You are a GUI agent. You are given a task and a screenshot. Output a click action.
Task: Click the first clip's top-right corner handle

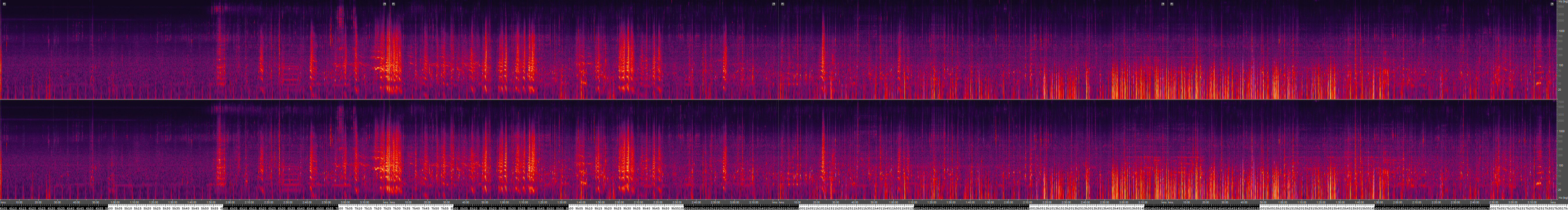tap(384, 4)
